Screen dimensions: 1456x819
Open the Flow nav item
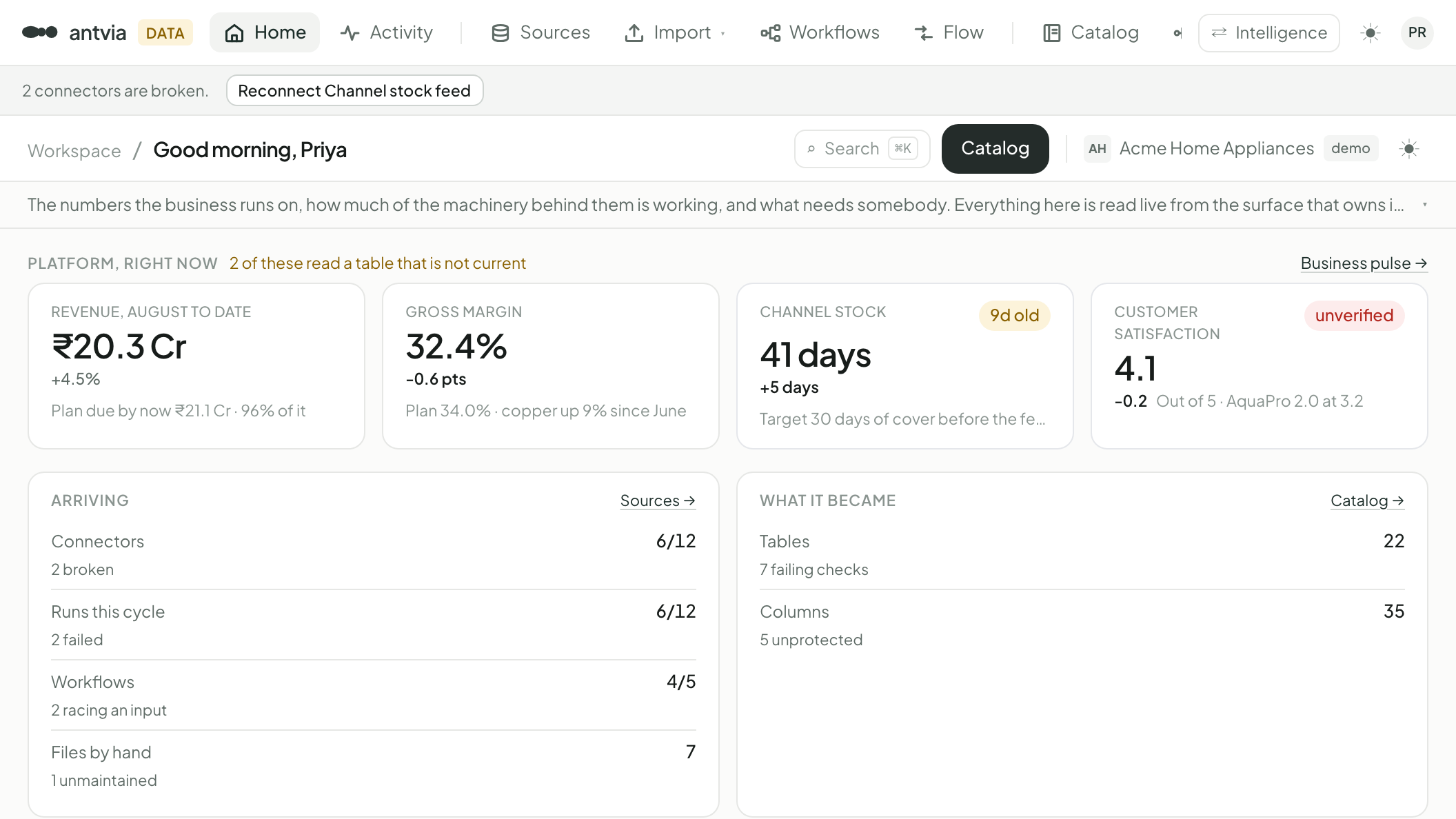(x=949, y=32)
